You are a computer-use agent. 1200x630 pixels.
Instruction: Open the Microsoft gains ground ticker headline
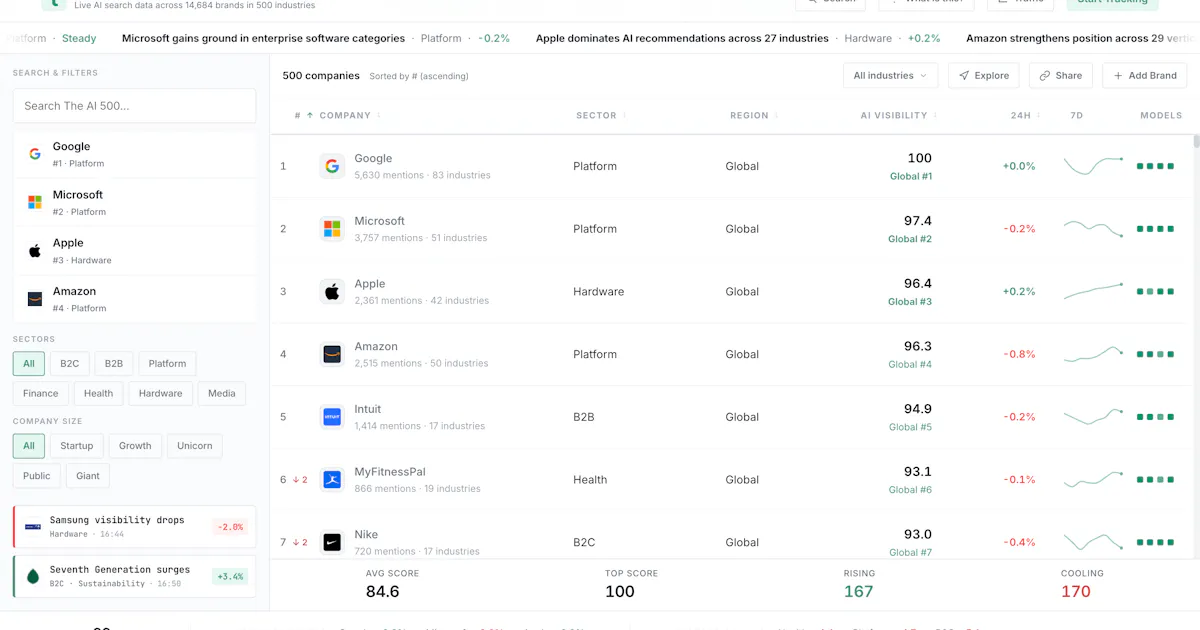click(263, 38)
